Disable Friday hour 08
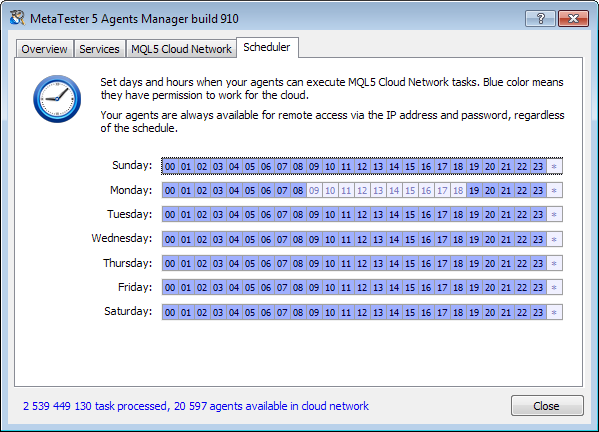Viewport: 599px width, 432px height. pos(298,288)
